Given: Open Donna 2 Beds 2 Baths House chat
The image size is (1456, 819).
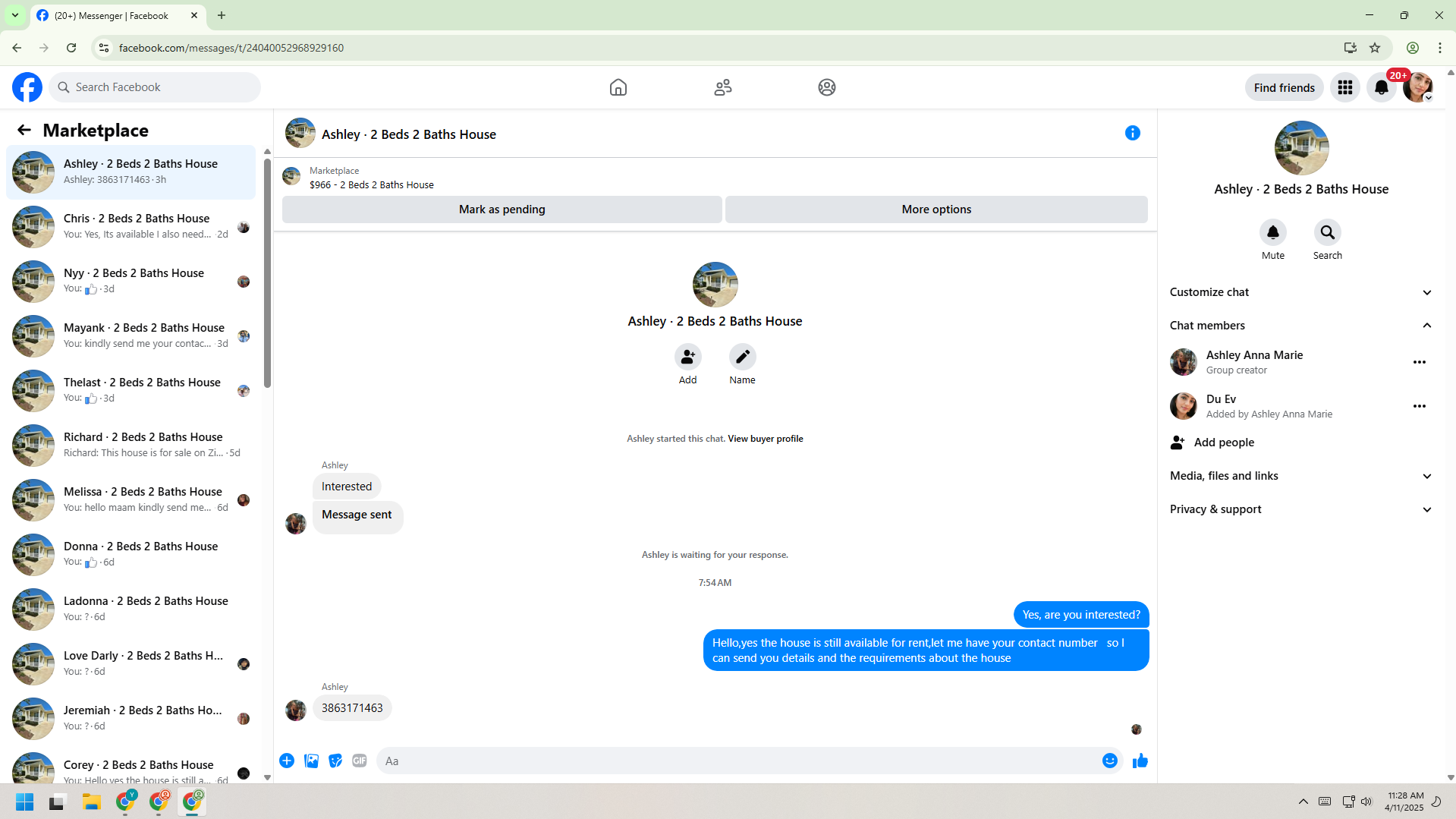Looking at the screenshot, I should click(x=131, y=555).
